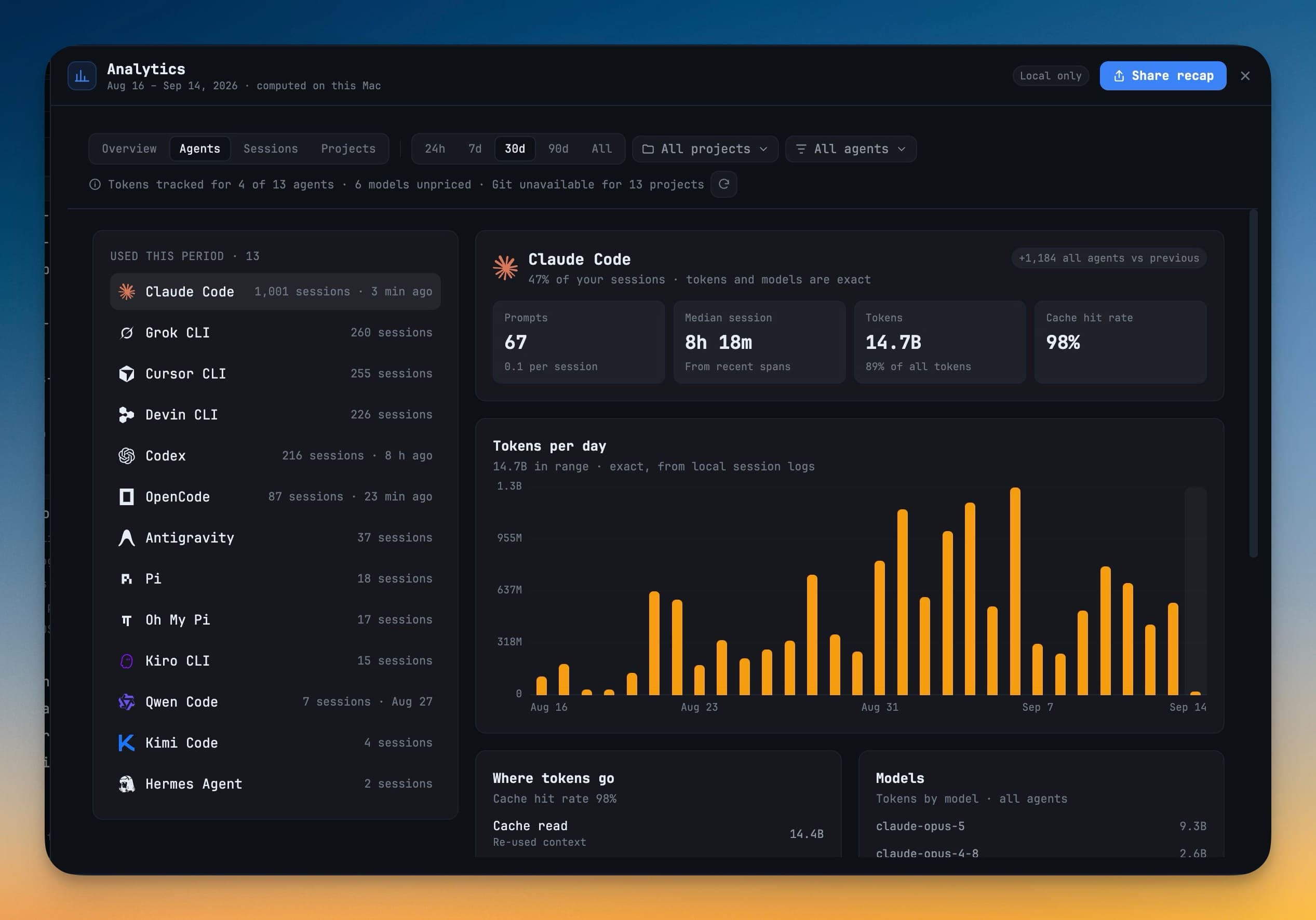Choose the All time range
Viewport: 1316px width, 920px height.
point(602,149)
